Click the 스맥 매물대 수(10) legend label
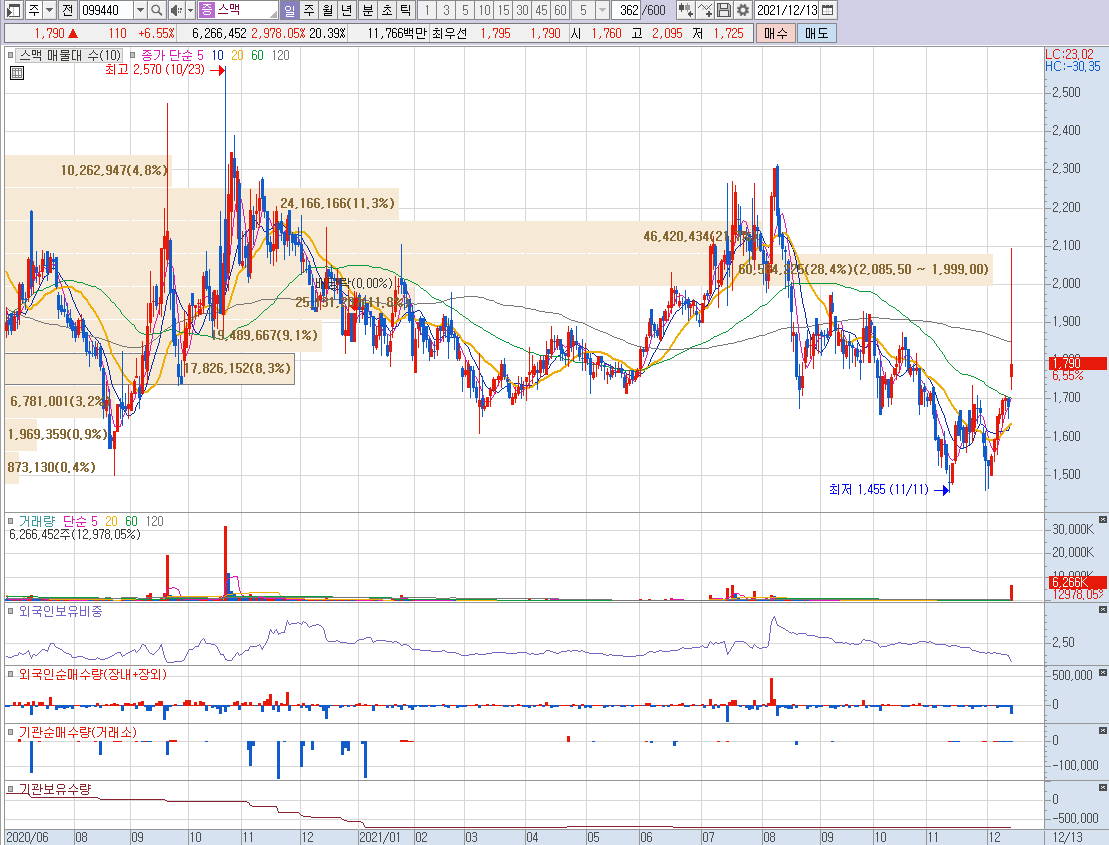The height and width of the screenshot is (845, 1109). pos(69,55)
